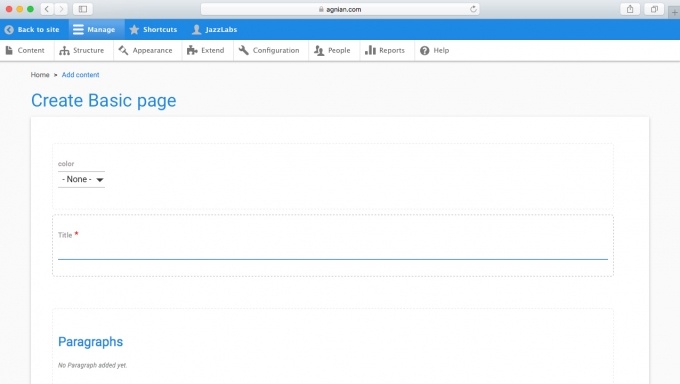Click the Extend puzzle piece icon

(192, 50)
